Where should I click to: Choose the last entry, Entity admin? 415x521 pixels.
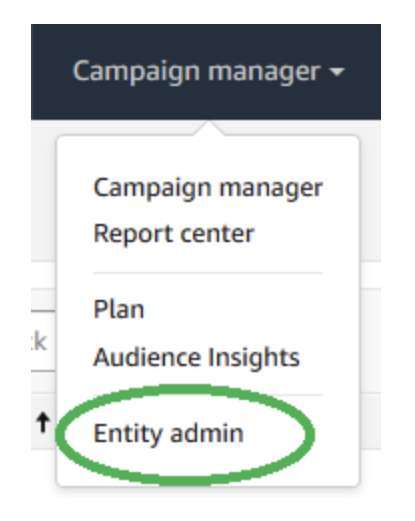pyautogui.click(x=168, y=433)
